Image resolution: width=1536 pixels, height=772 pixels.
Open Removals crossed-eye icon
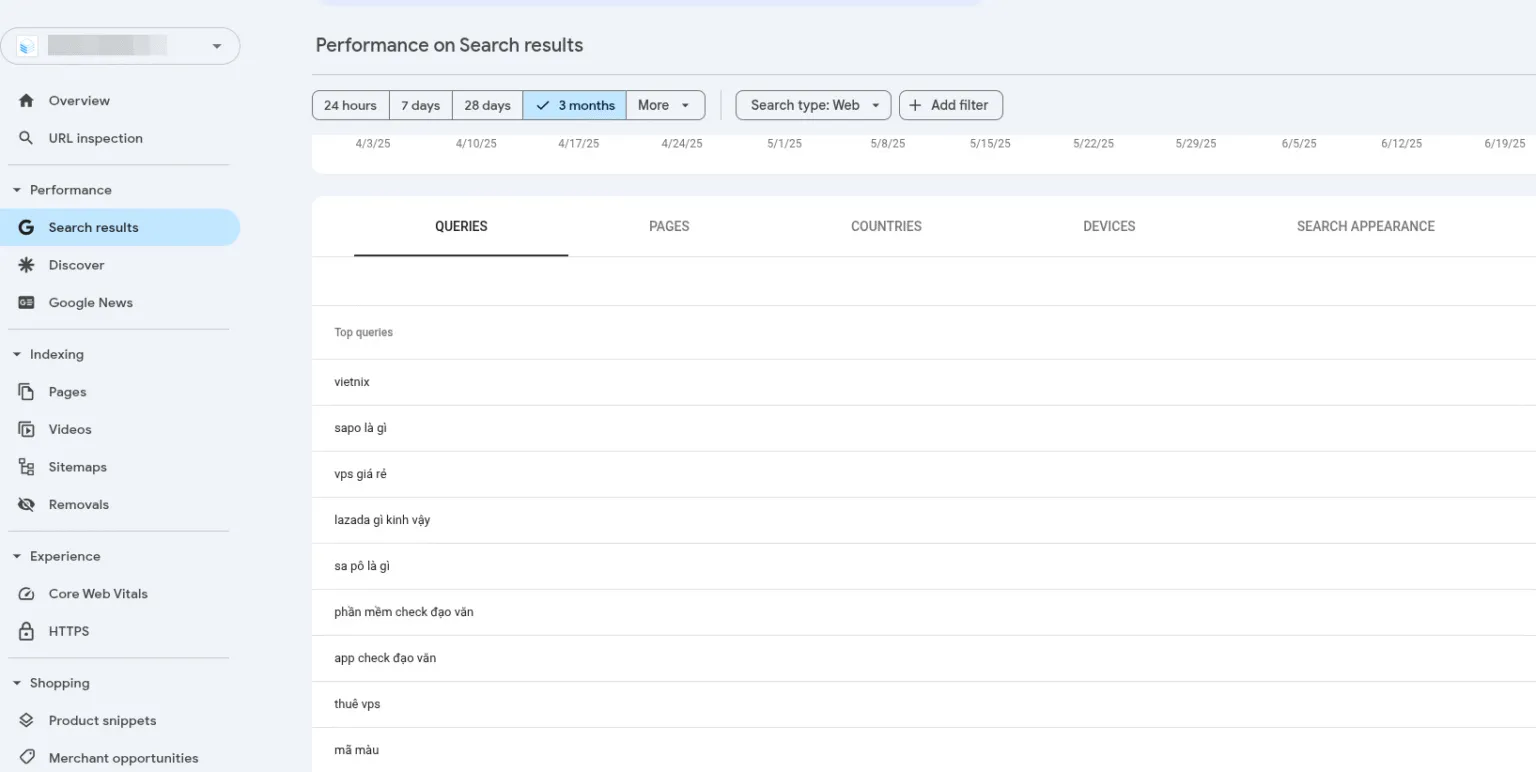click(27, 505)
